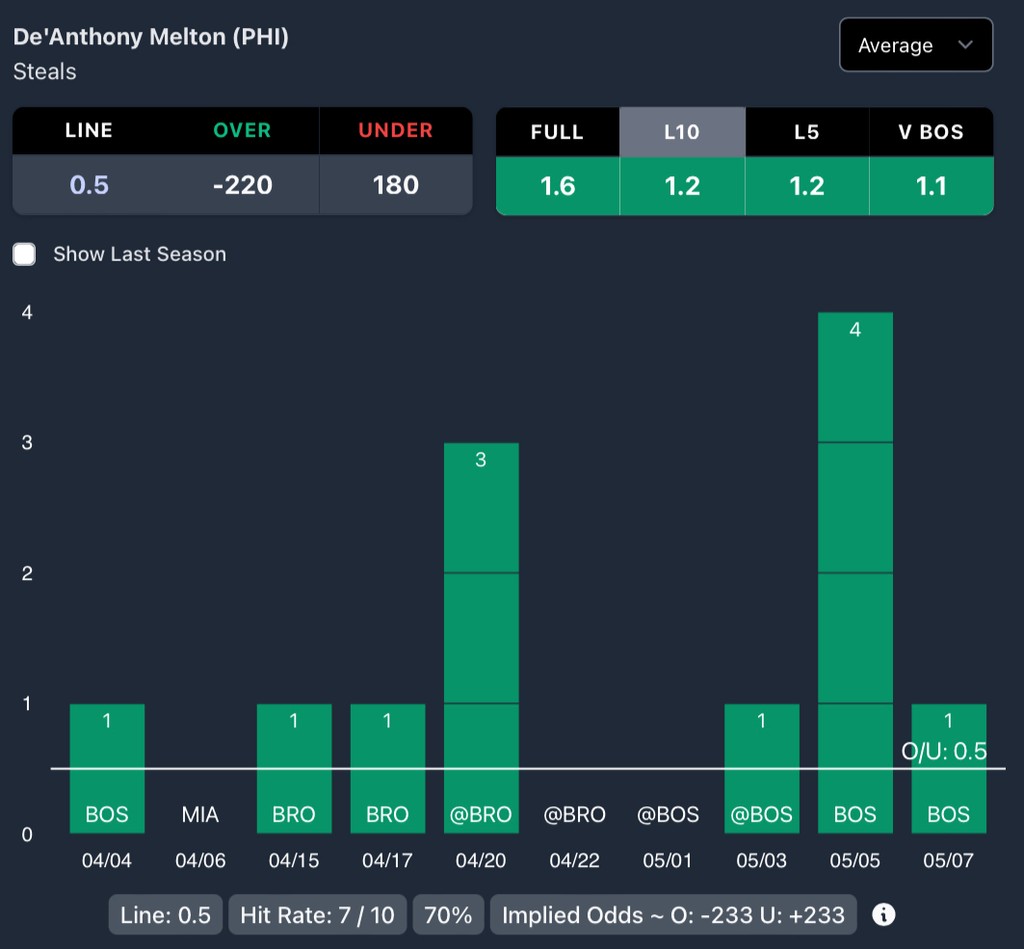Select the L10 stats tab

pos(682,132)
